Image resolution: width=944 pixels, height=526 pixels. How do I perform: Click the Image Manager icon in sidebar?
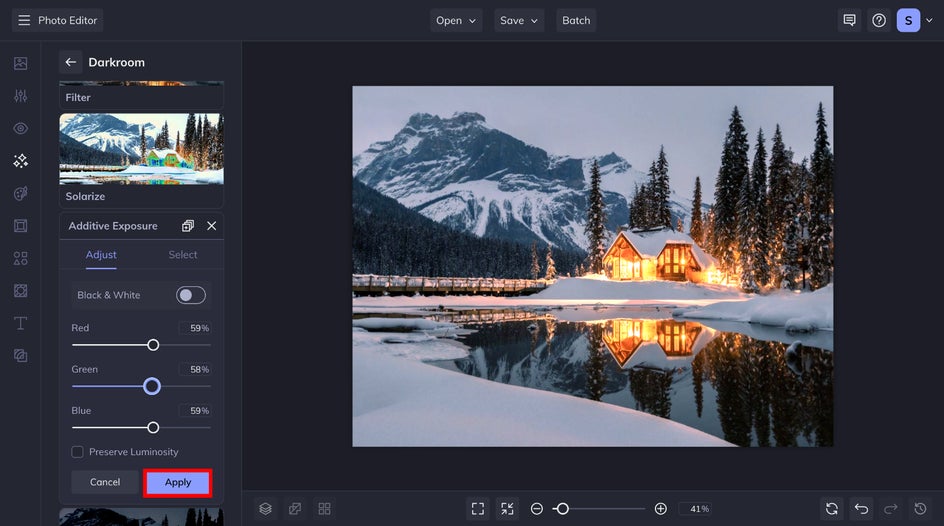click(x=20, y=63)
